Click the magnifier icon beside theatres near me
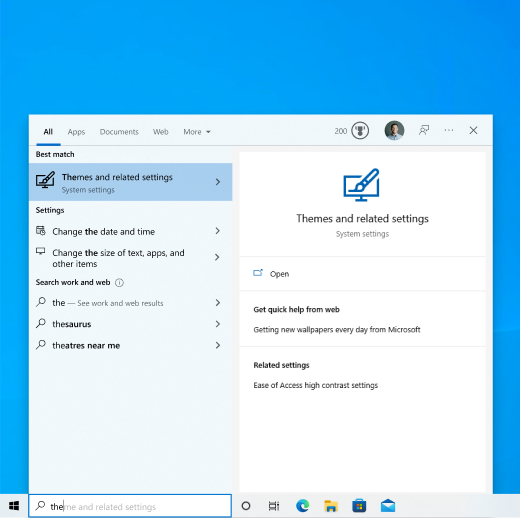This screenshot has height=518, width=520. click(x=41, y=345)
